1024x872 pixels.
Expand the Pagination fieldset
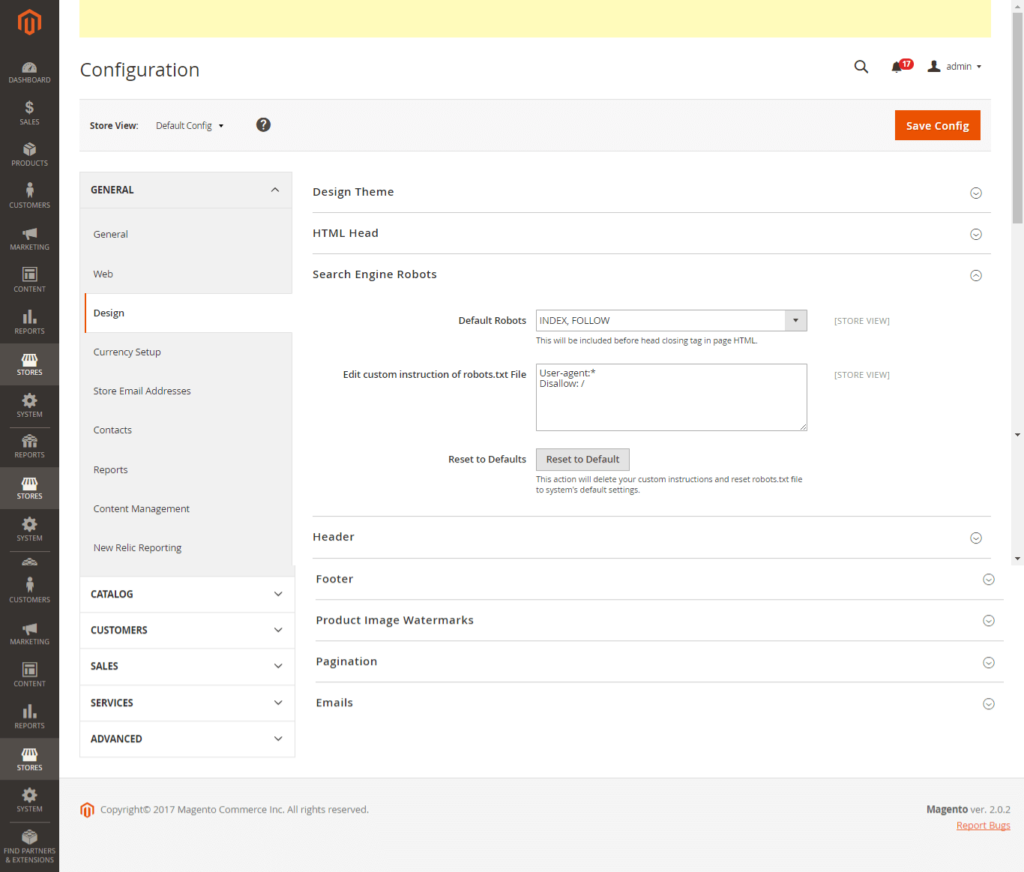point(660,661)
